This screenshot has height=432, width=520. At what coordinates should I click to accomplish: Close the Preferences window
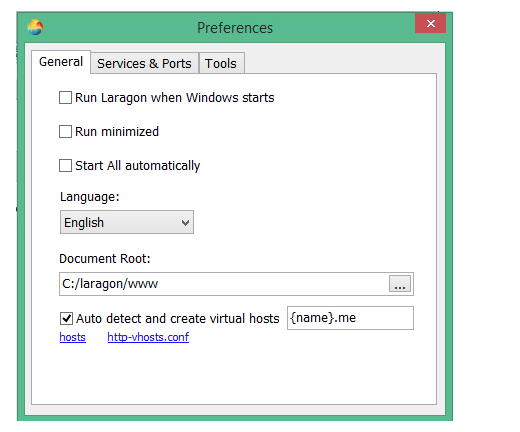(430, 23)
